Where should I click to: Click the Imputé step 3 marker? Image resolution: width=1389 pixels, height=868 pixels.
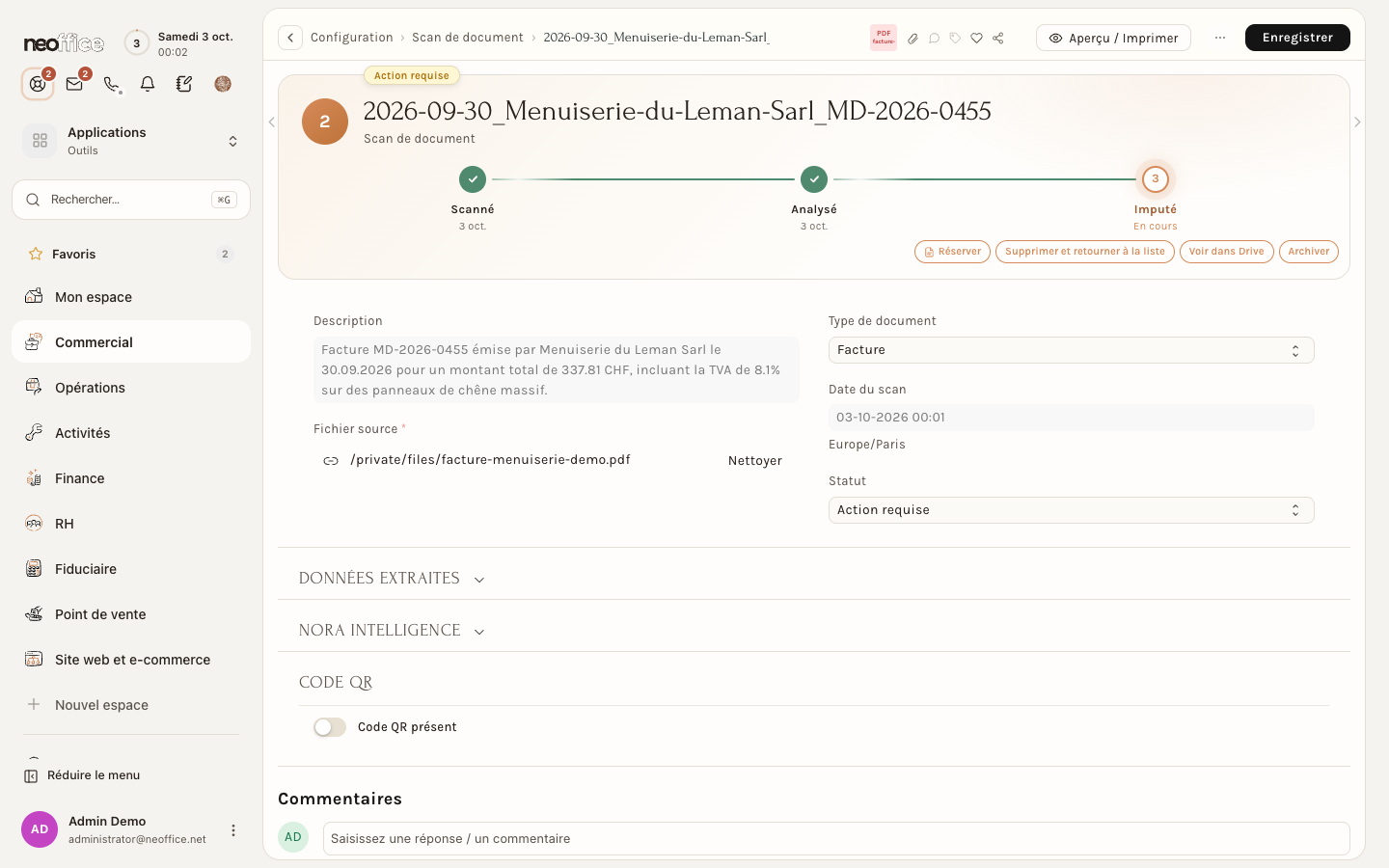[x=1156, y=179]
